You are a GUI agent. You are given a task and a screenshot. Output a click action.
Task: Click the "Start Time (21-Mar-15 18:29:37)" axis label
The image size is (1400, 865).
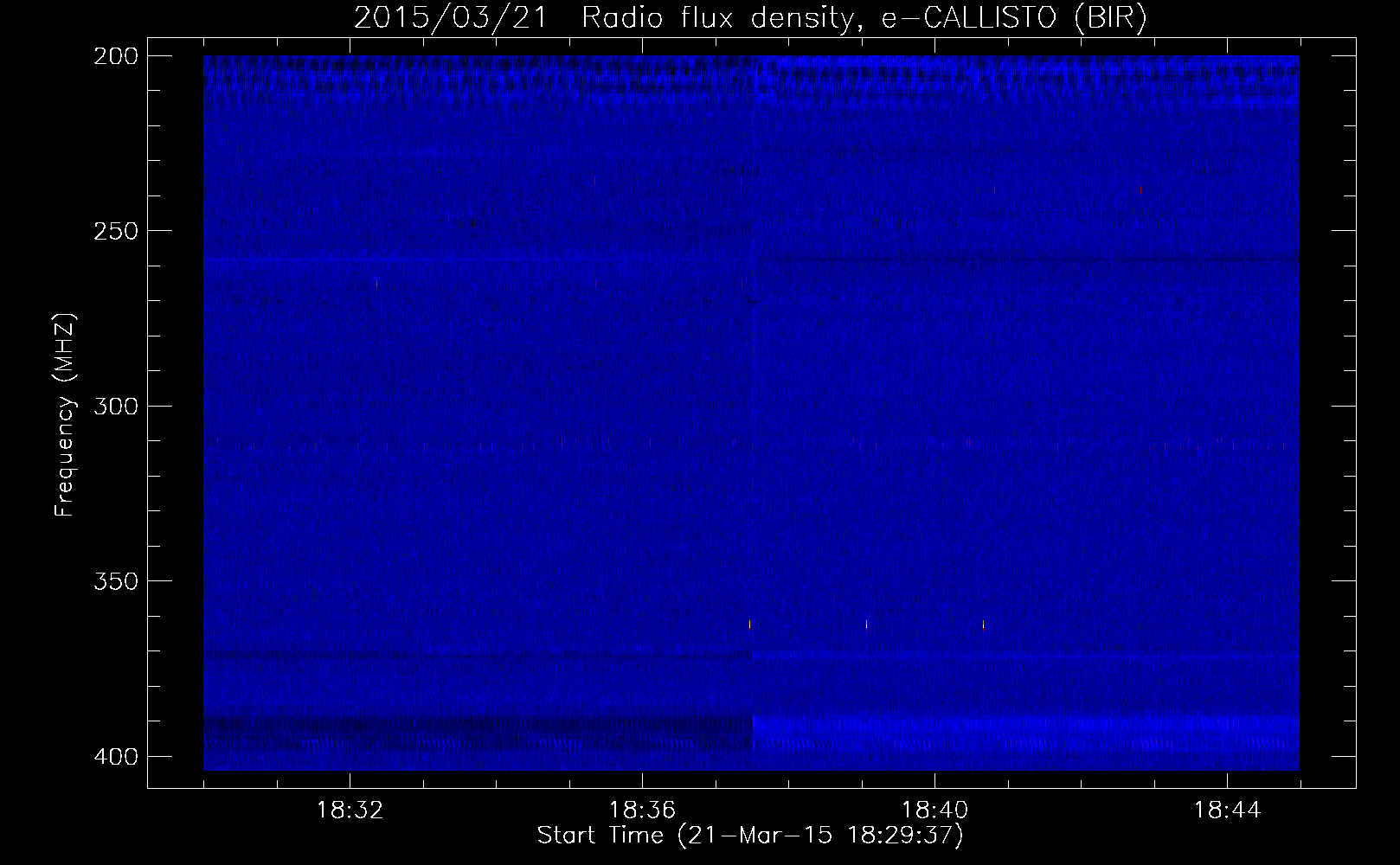750,836
